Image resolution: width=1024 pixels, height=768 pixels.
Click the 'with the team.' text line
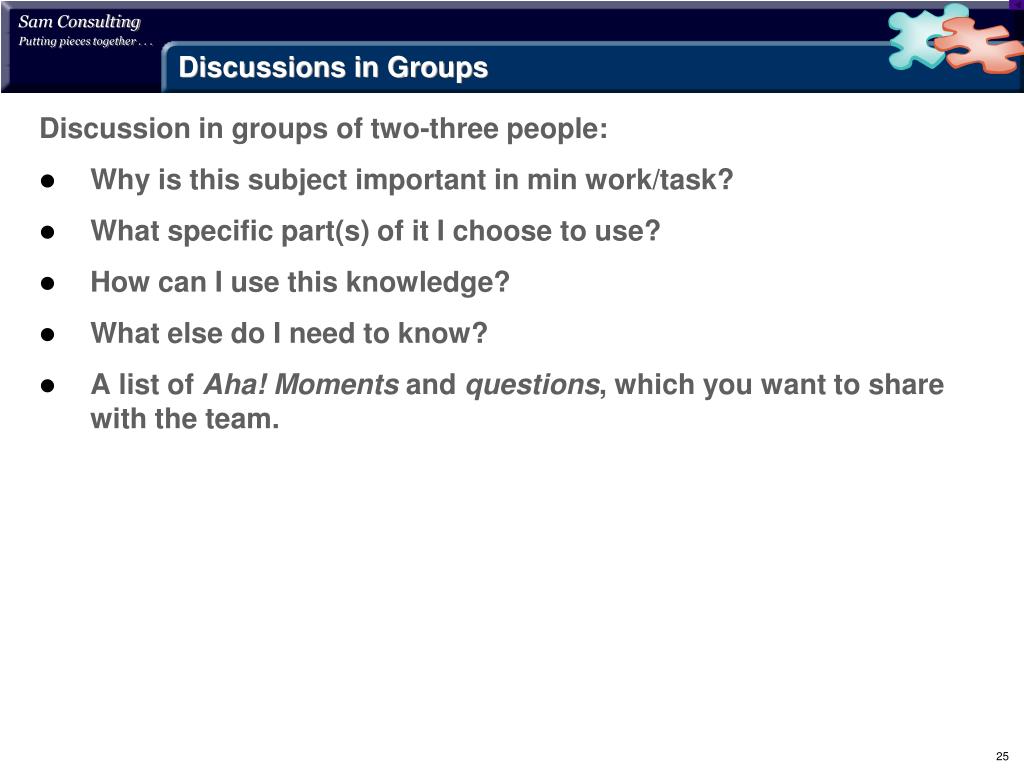pos(185,419)
